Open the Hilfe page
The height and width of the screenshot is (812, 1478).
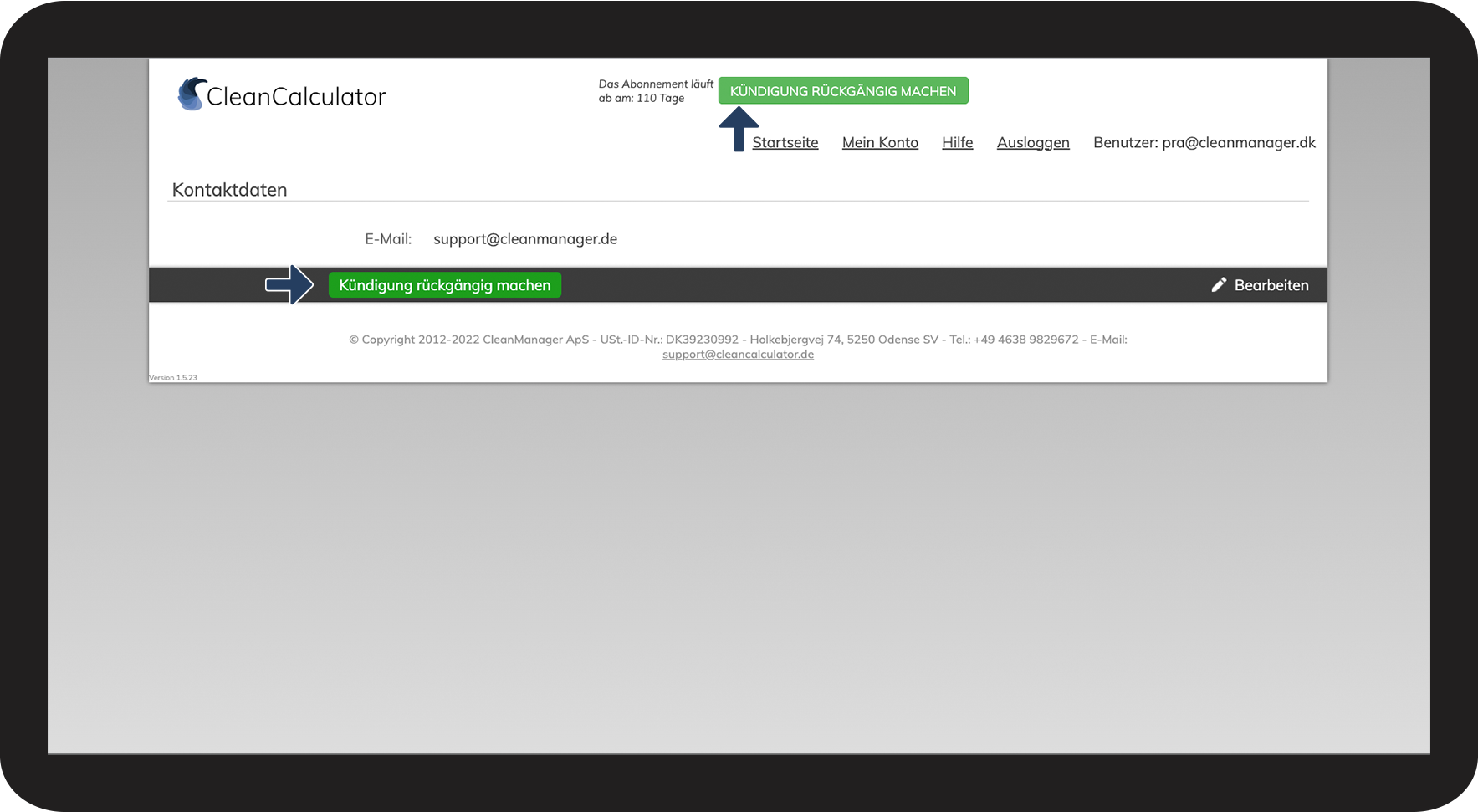(x=958, y=142)
